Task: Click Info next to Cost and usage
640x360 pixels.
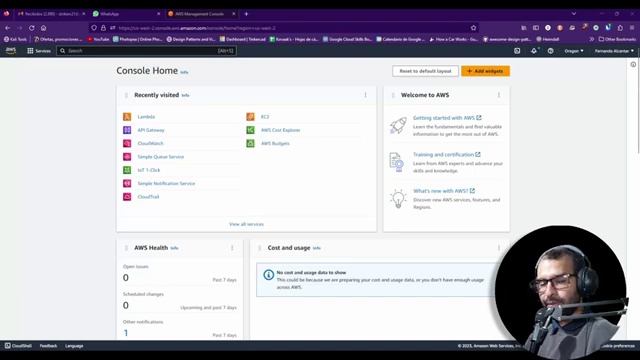Action: (x=317, y=248)
